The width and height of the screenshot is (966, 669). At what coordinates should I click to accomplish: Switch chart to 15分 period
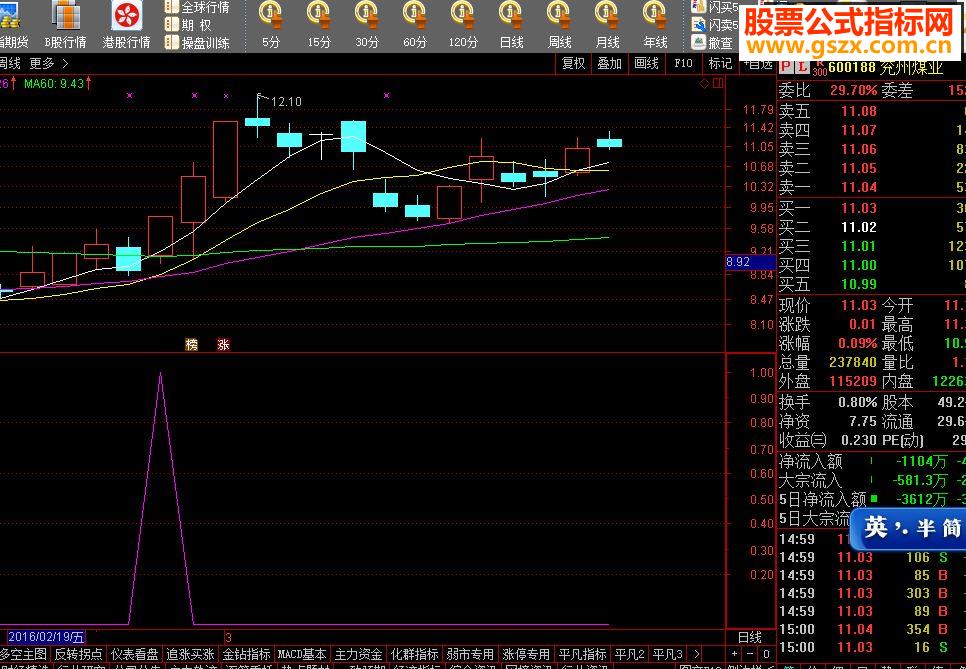319,26
